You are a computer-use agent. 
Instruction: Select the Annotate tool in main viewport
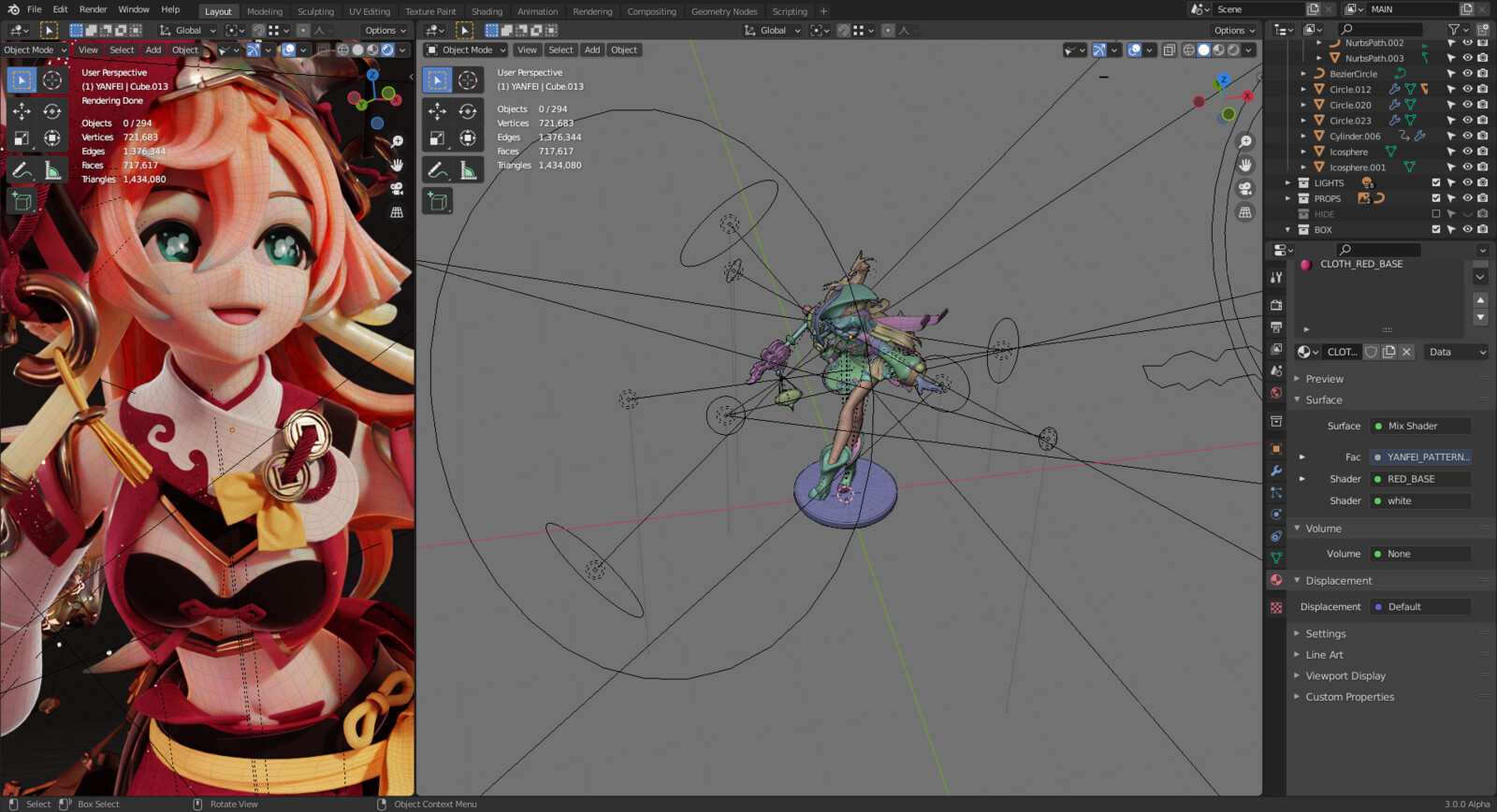[437, 170]
